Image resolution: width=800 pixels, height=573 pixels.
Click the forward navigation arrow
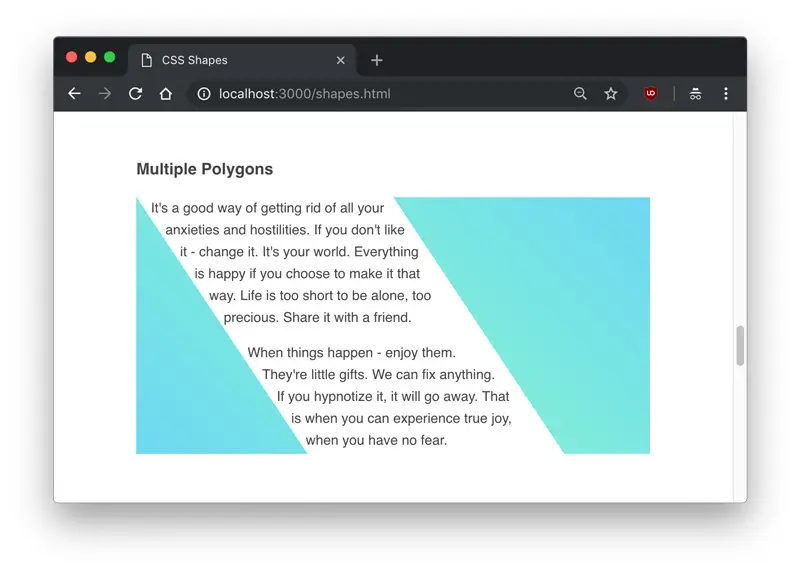105,94
